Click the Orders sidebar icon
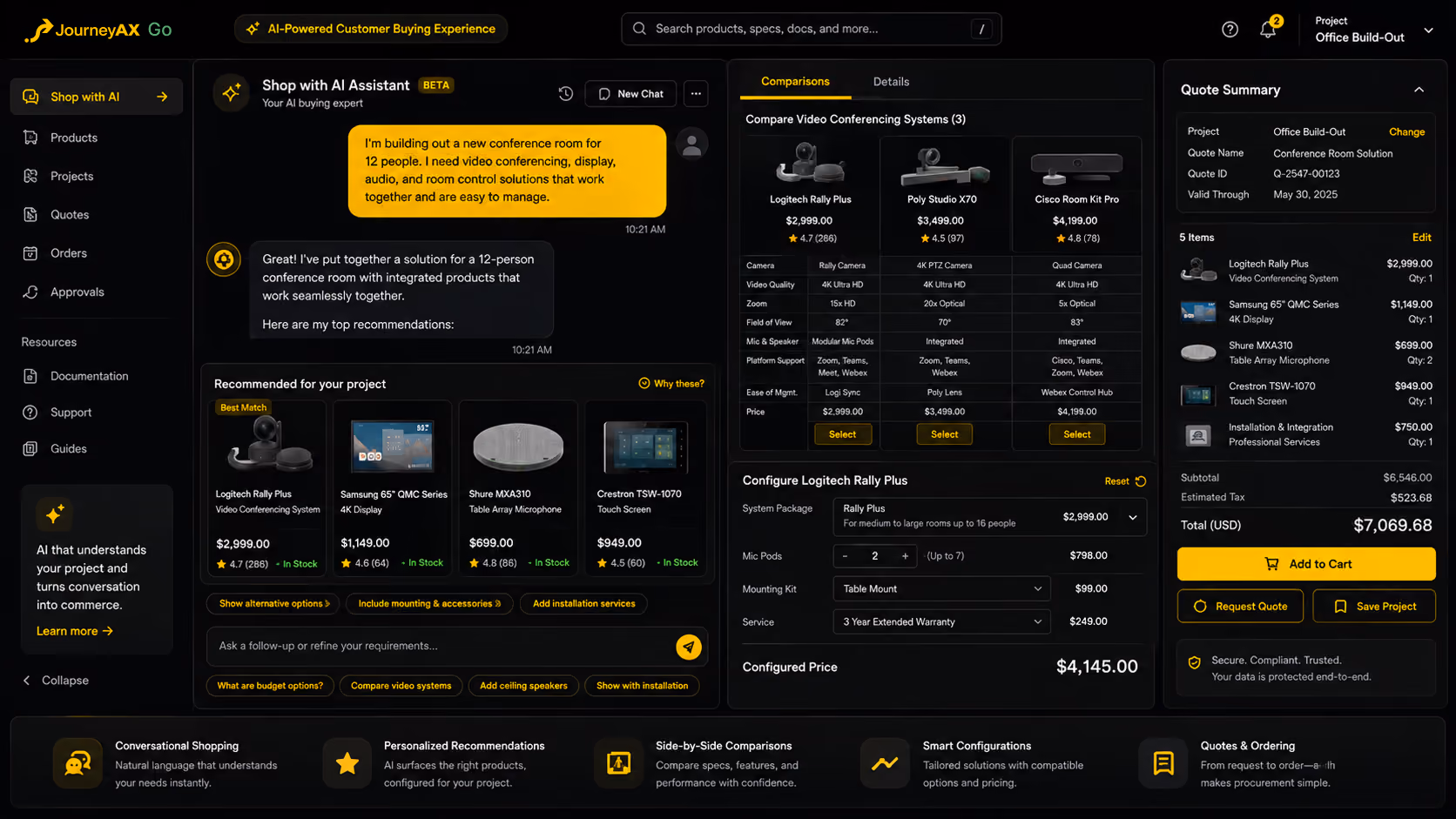Screen dimensions: 1456x819 coord(30,253)
